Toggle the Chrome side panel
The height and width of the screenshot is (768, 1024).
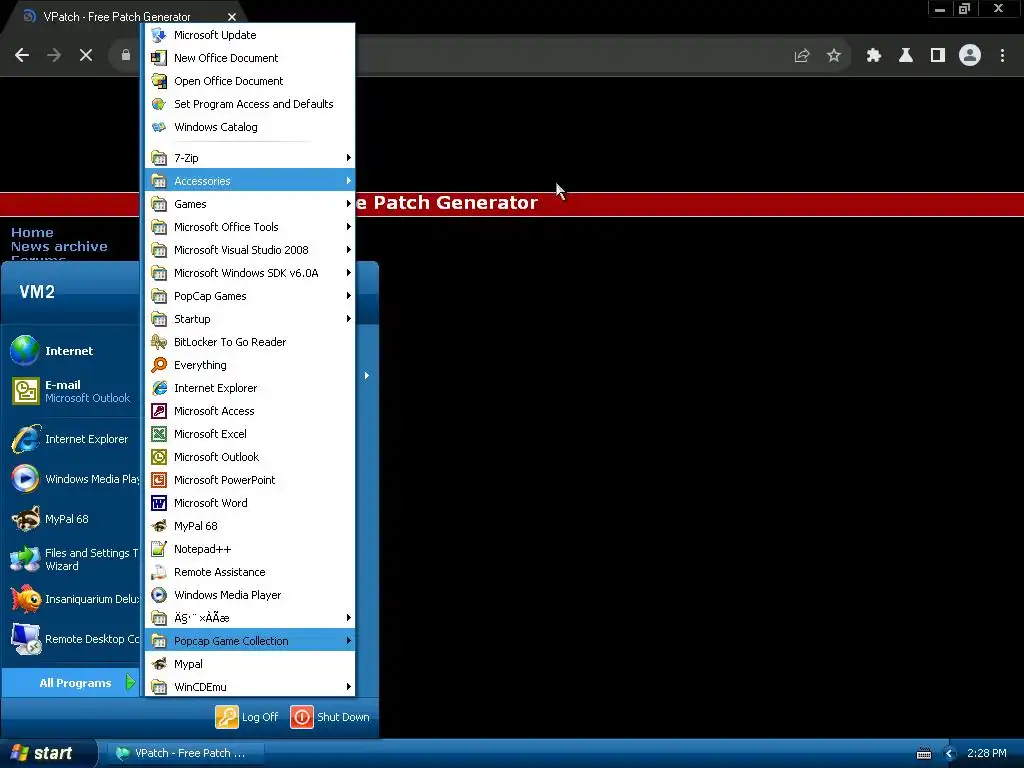tap(938, 56)
